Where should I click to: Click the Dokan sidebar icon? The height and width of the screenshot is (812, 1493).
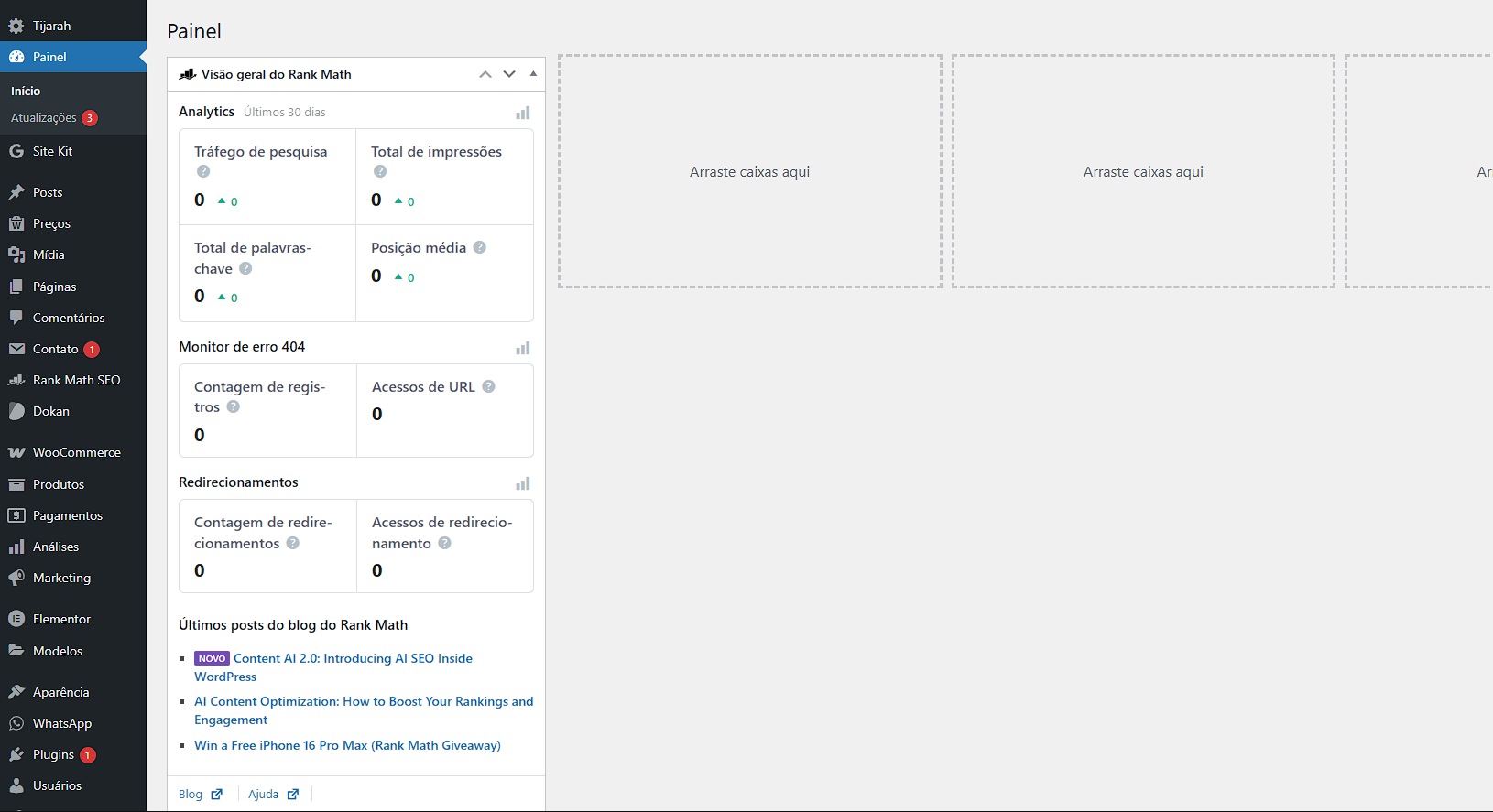point(16,411)
